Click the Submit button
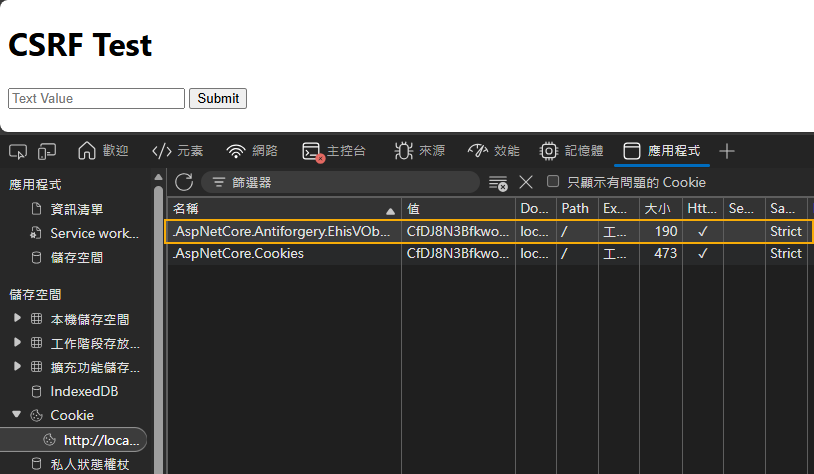Screen dimensions: 814x474 tap(218, 98)
